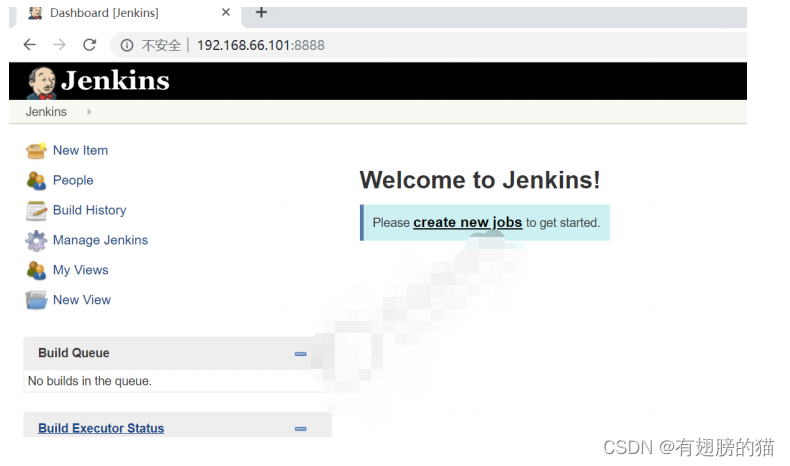Open the Build Executor Status link
Screen dimensions: 790x466
(x=101, y=428)
